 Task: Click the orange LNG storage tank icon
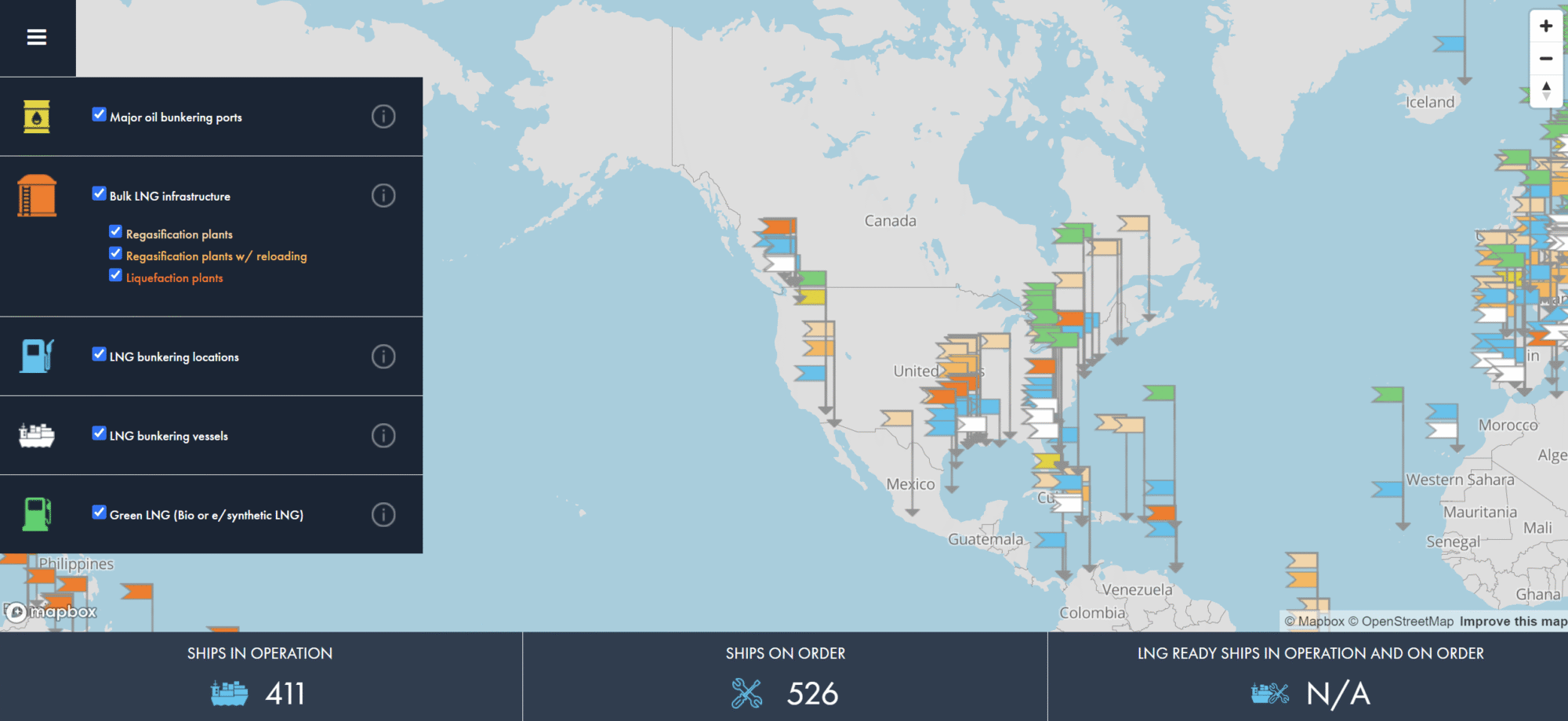pos(37,196)
